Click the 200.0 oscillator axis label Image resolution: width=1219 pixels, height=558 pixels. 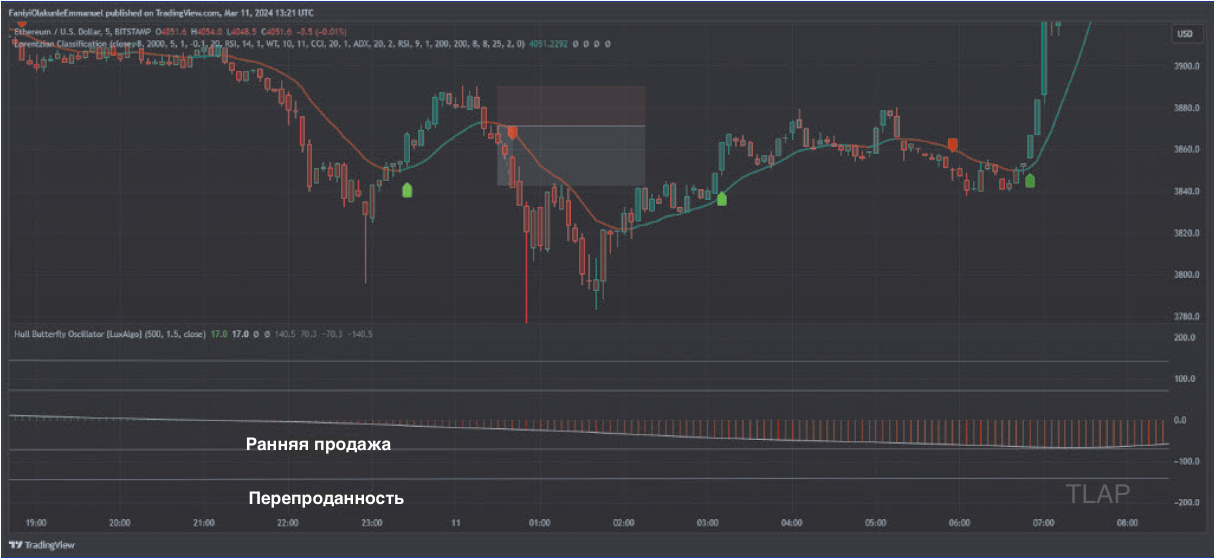click(1186, 338)
